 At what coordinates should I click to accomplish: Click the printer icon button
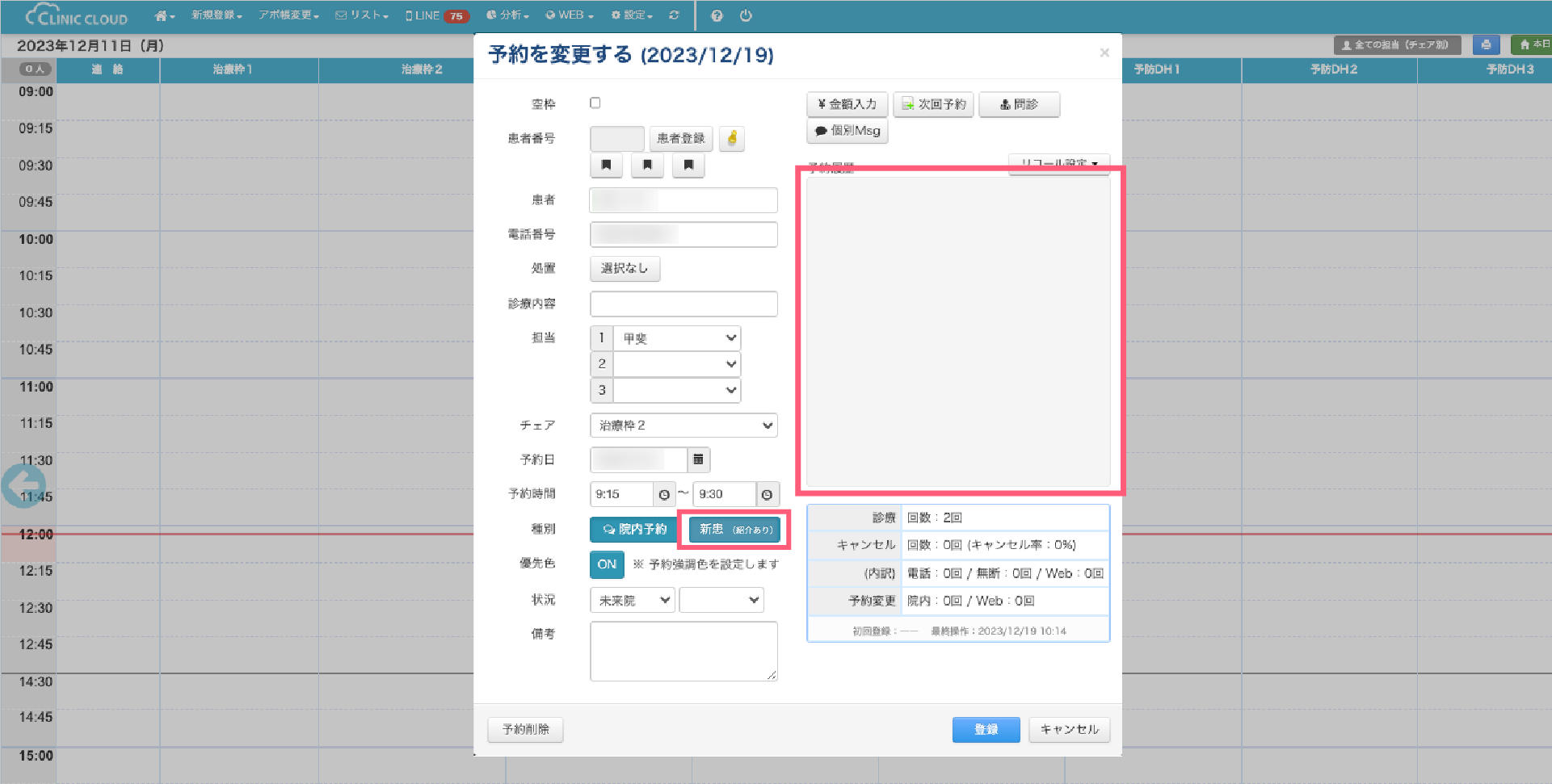click(1485, 45)
